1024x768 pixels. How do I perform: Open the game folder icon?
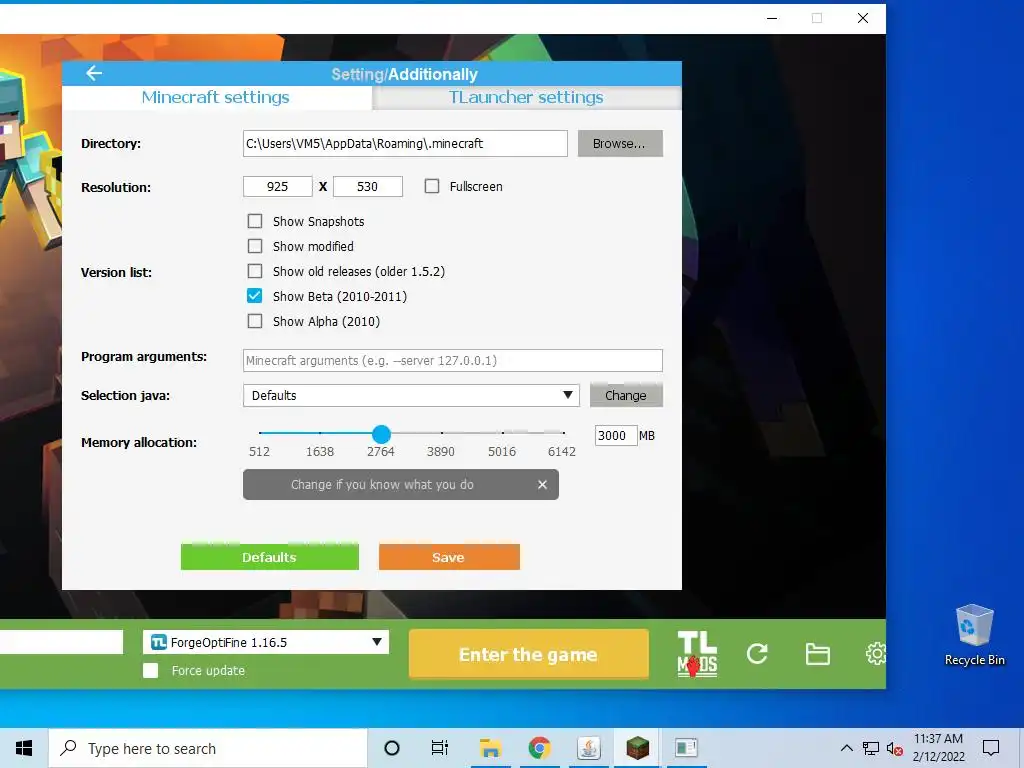pyautogui.click(x=818, y=654)
